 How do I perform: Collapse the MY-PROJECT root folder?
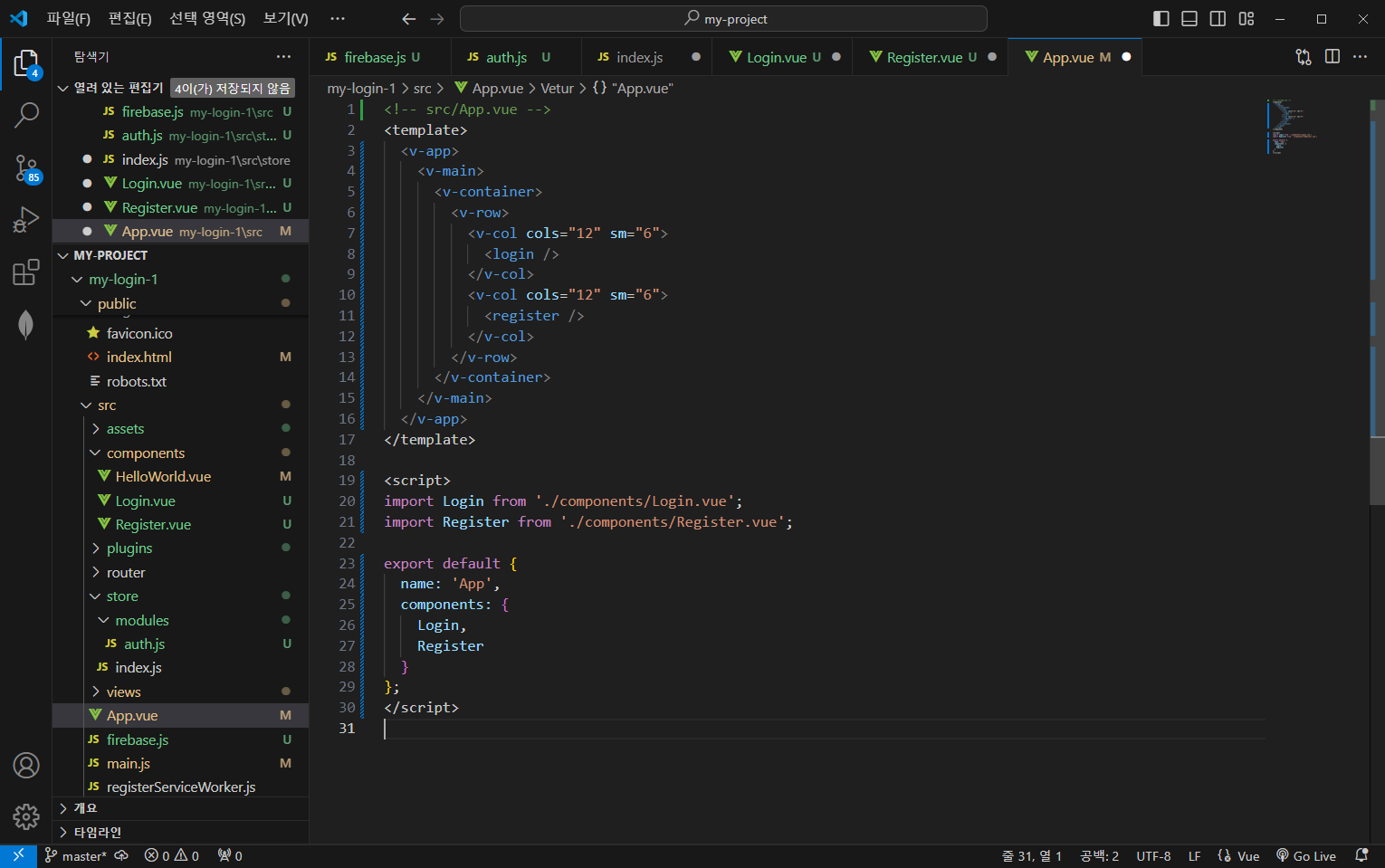pos(63,256)
